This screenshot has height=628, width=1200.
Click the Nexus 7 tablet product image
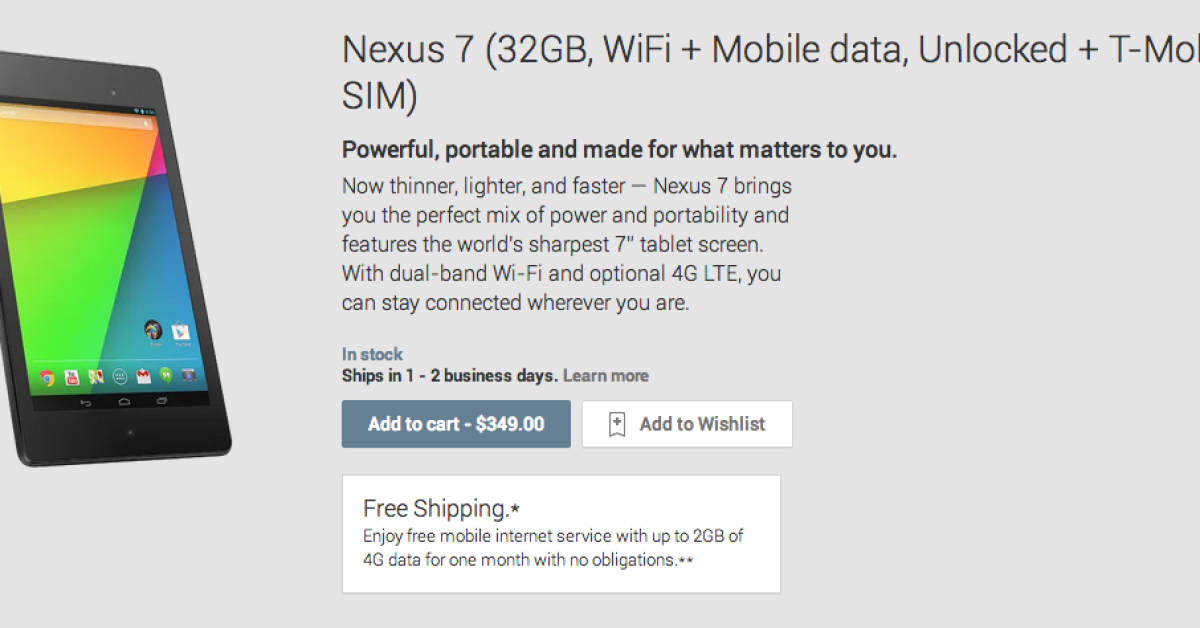pyautogui.click(x=100, y=260)
